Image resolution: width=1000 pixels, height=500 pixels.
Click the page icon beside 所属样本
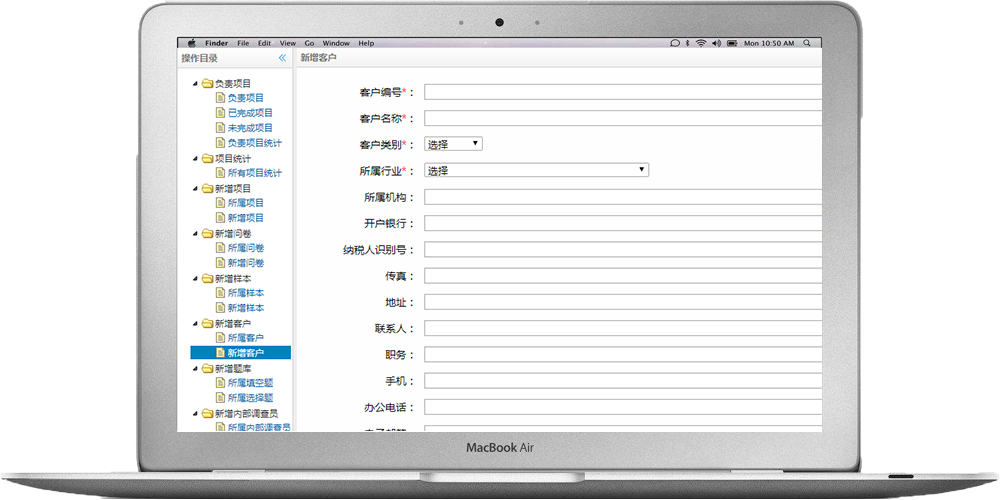pyautogui.click(x=220, y=293)
